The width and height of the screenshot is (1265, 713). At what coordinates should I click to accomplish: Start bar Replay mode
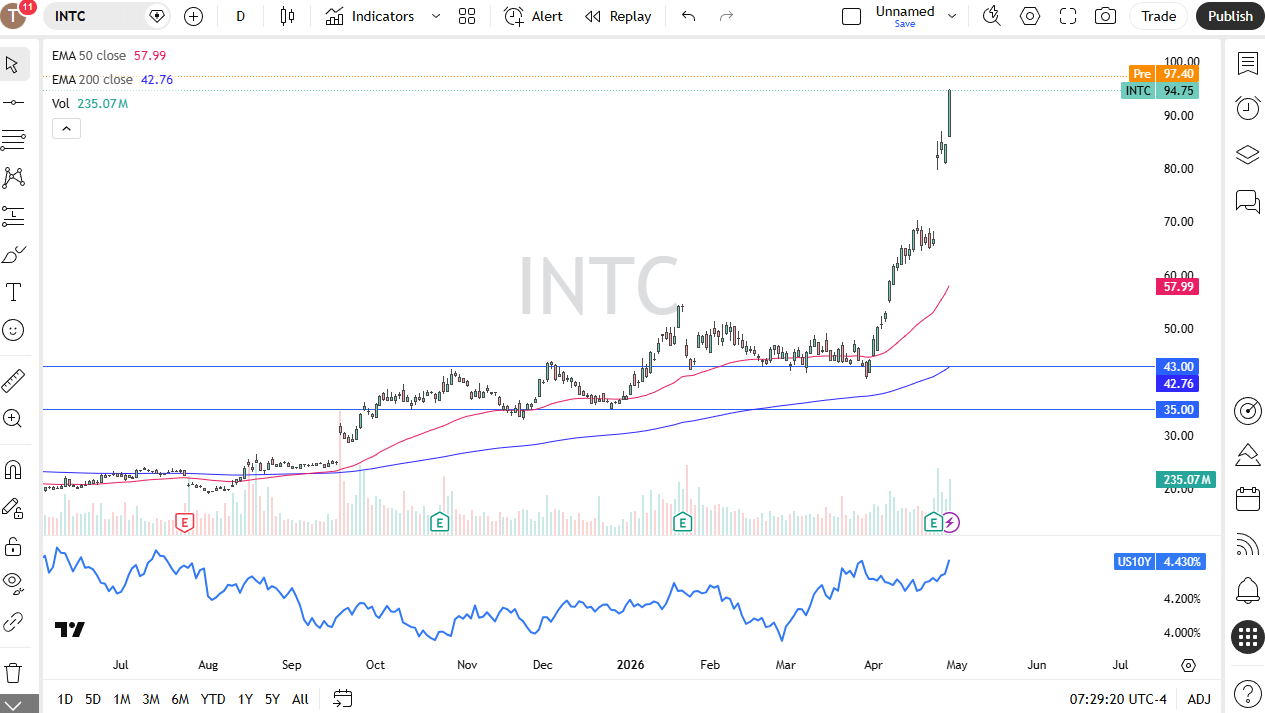click(x=618, y=16)
